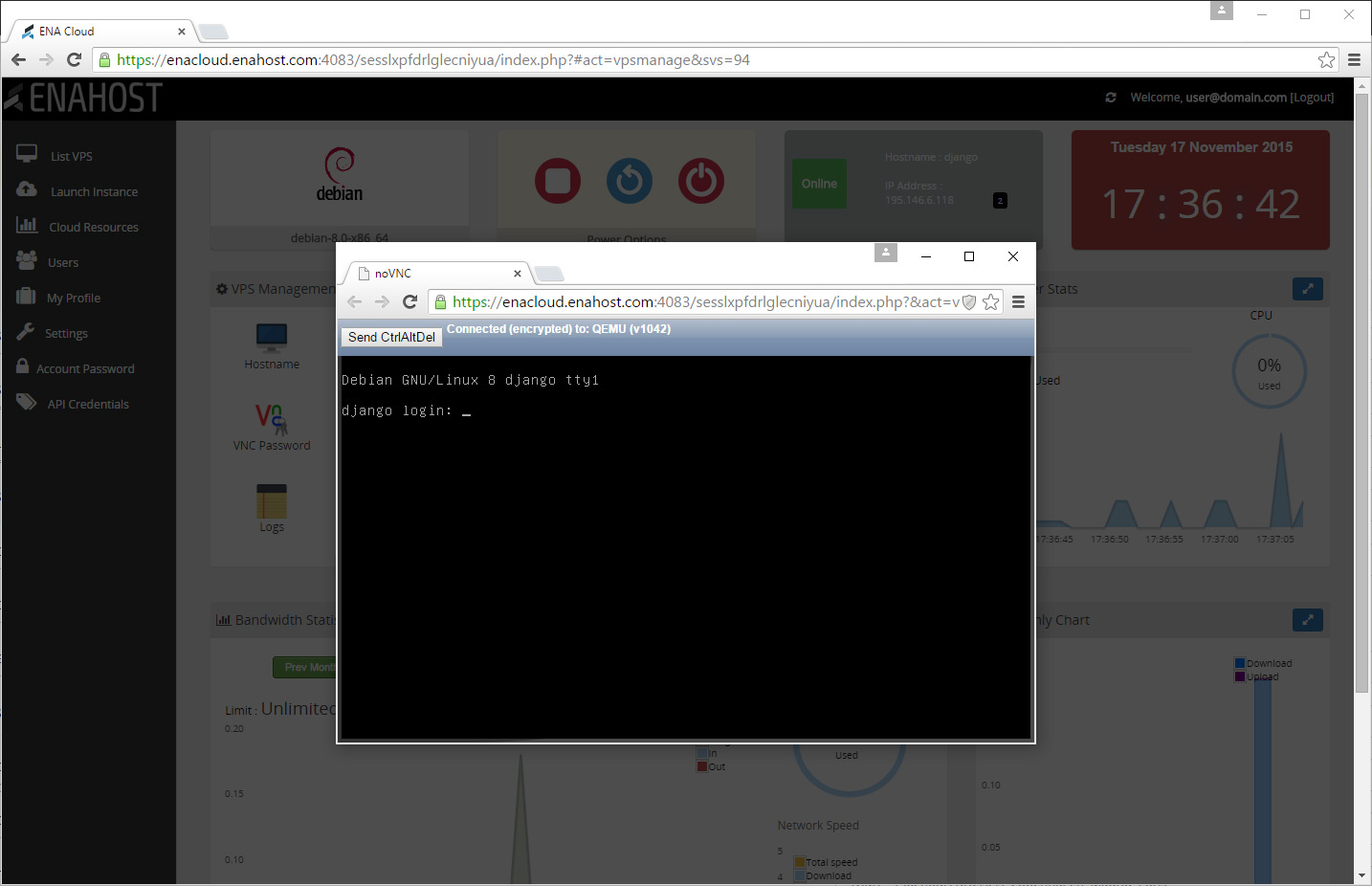Click the shield icon in noVNC address bar

click(969, 302)
